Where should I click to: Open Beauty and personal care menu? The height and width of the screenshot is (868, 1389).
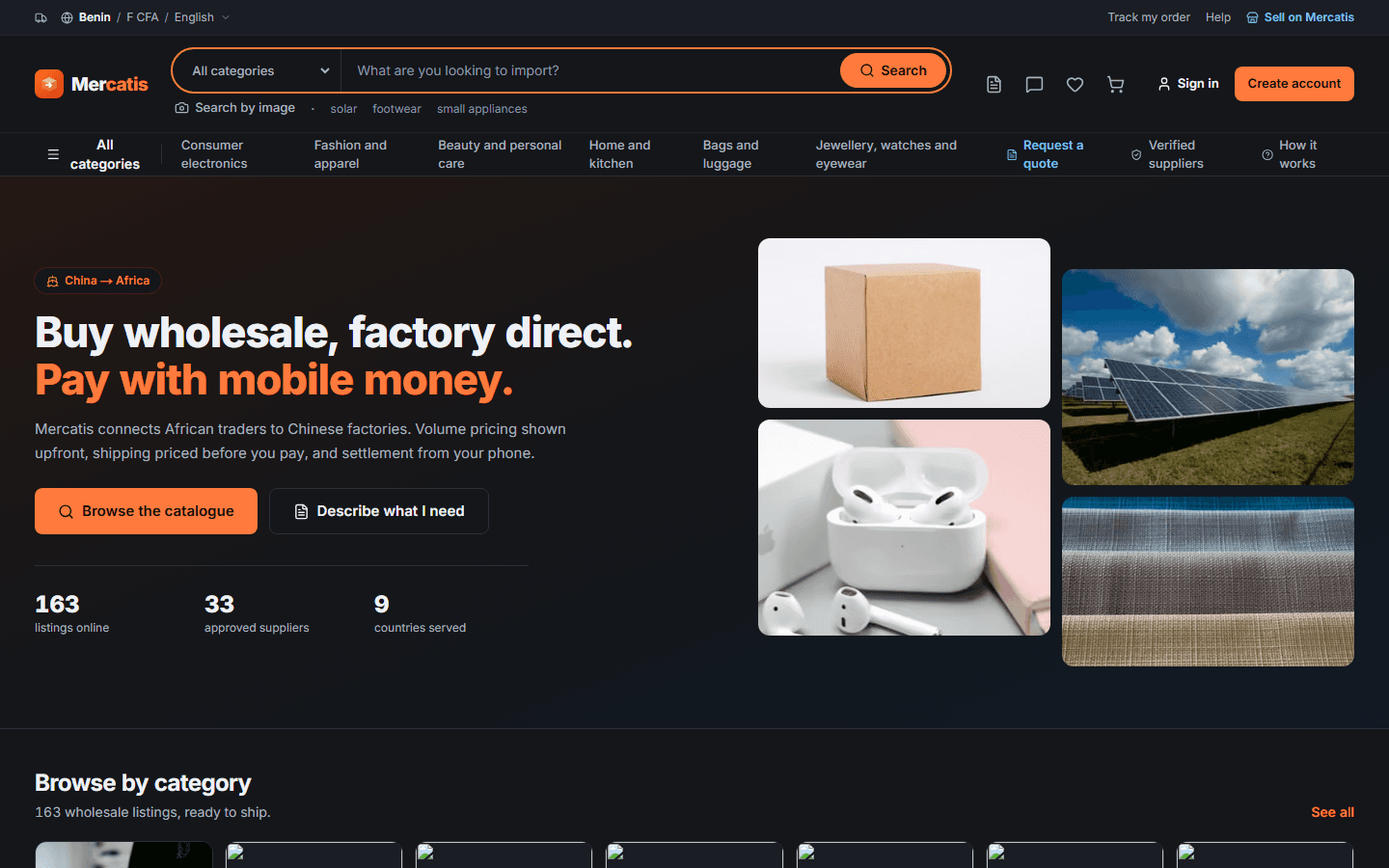pos(500,154)
